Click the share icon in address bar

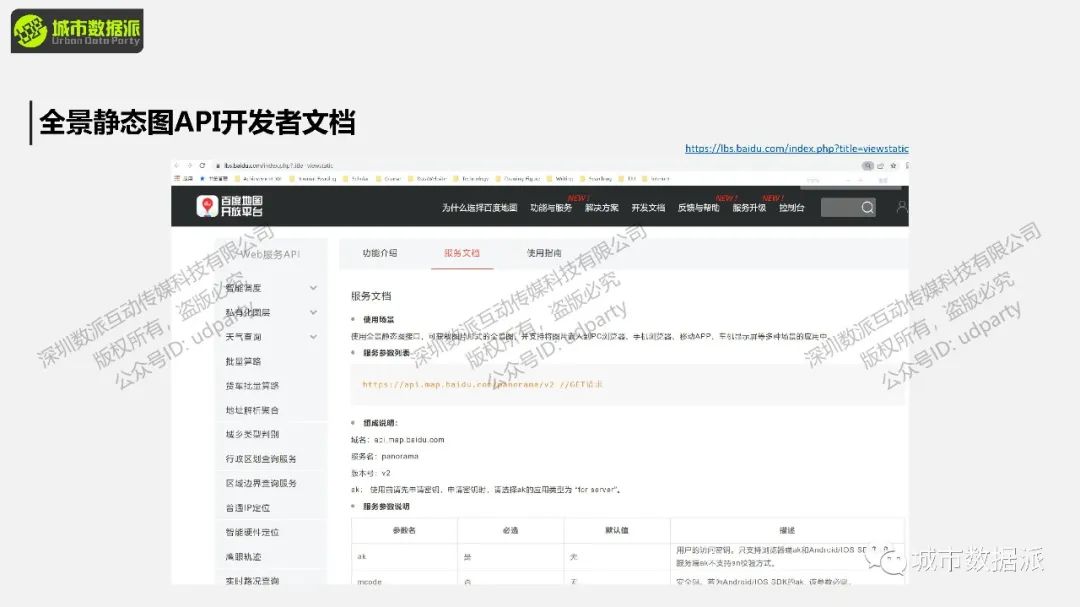point(880,165)
